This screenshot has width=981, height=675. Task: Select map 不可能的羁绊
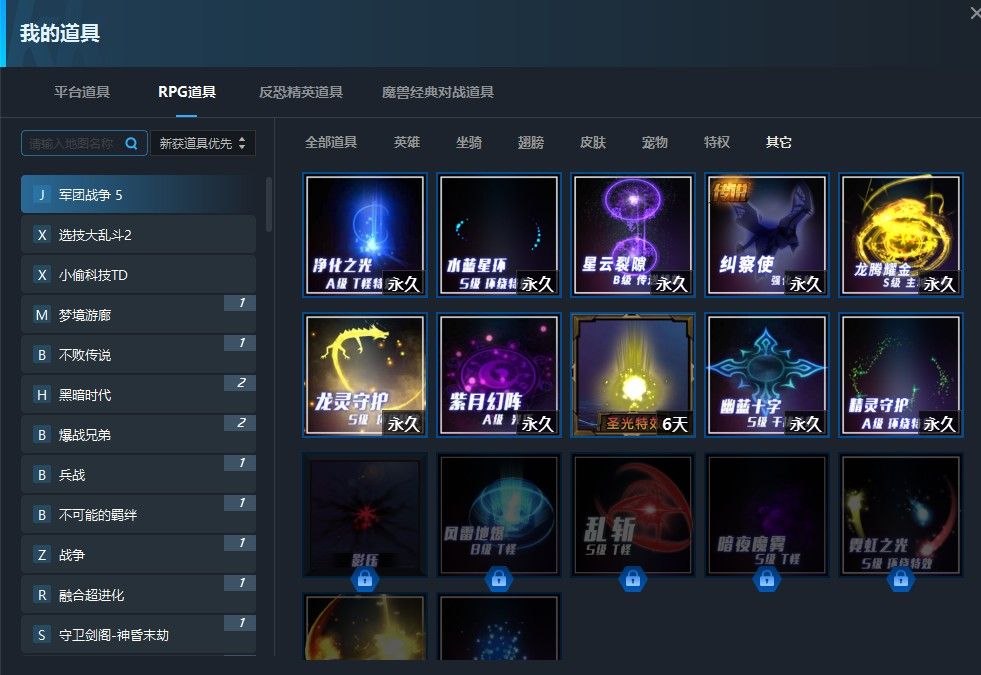138,515
